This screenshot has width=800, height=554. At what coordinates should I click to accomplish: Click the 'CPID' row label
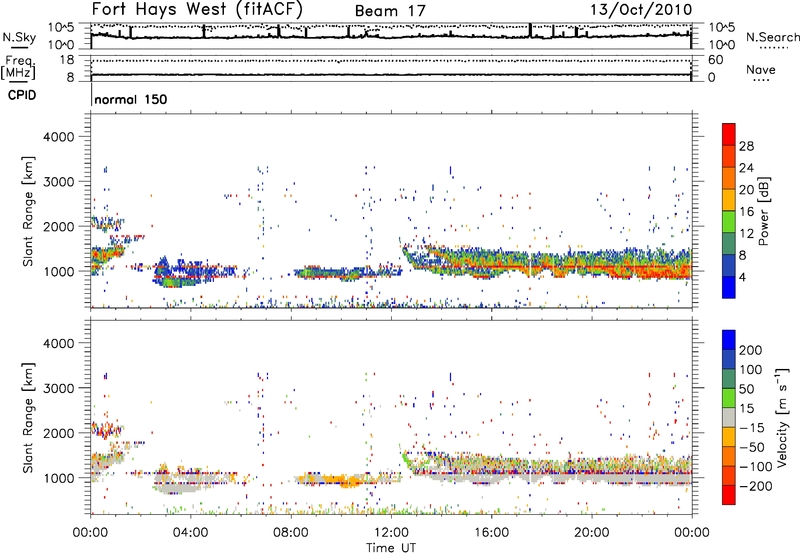22,95
